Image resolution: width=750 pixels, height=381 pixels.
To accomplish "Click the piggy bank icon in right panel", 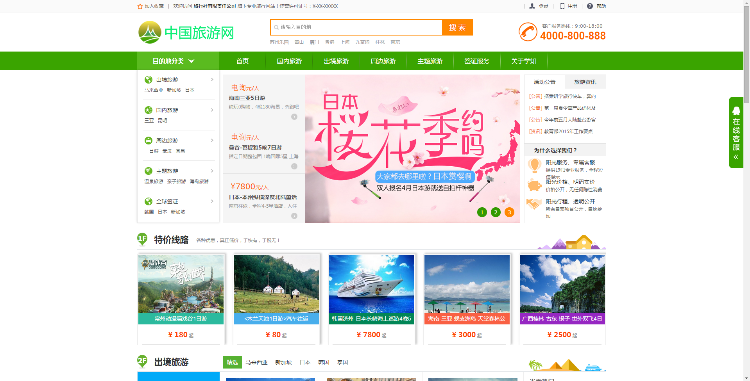I will [534, 185].
